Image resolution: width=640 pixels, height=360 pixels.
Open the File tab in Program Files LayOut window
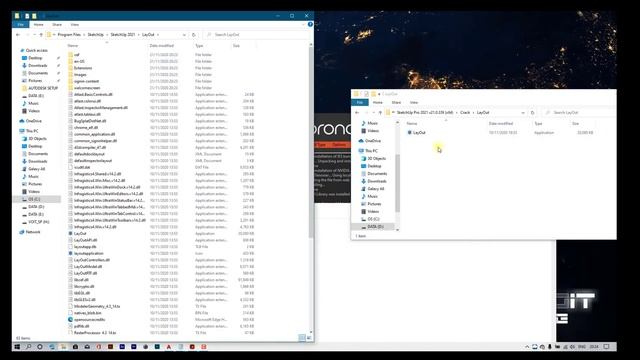coord(21,24)
